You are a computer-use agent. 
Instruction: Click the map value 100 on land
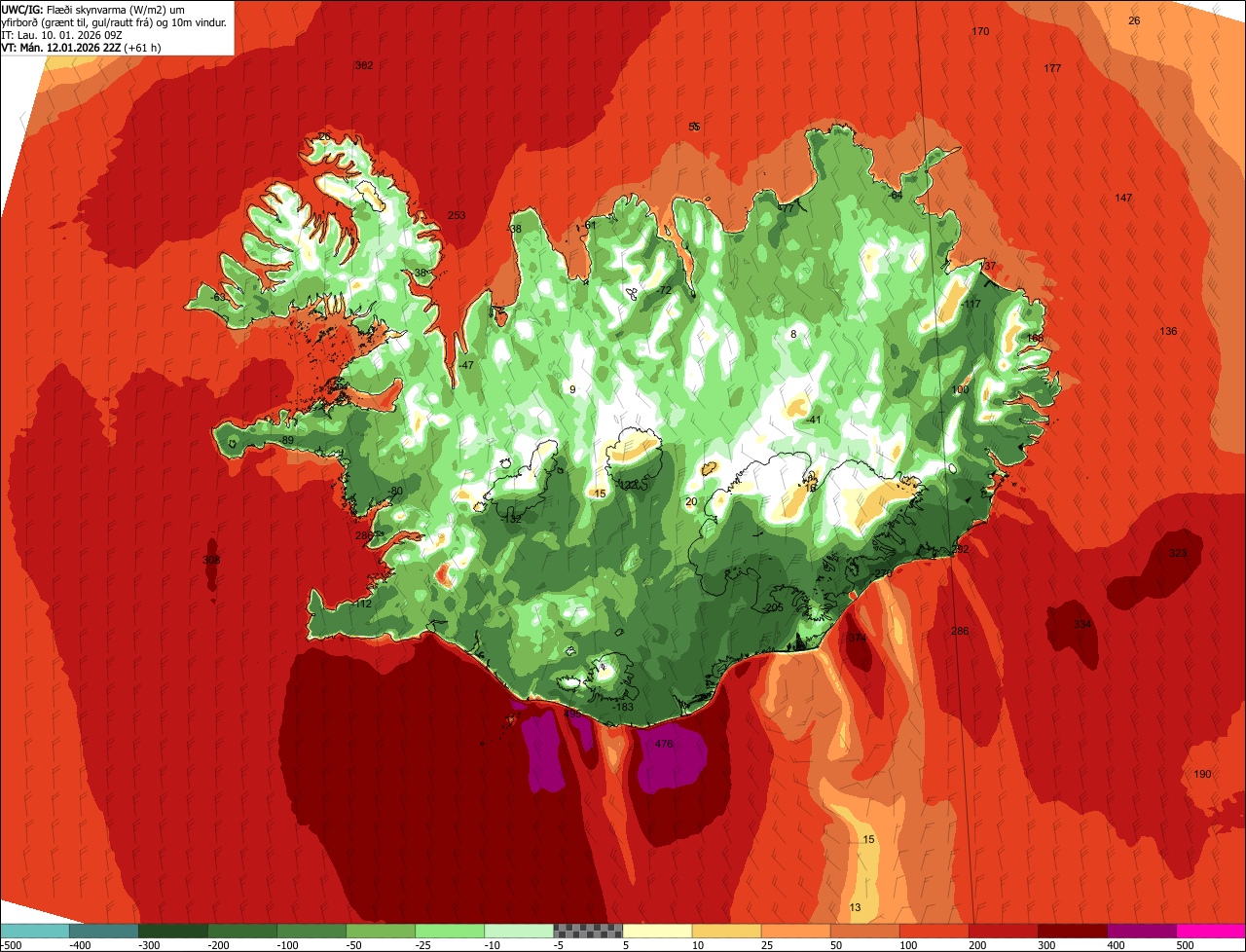tap(961, 389)
